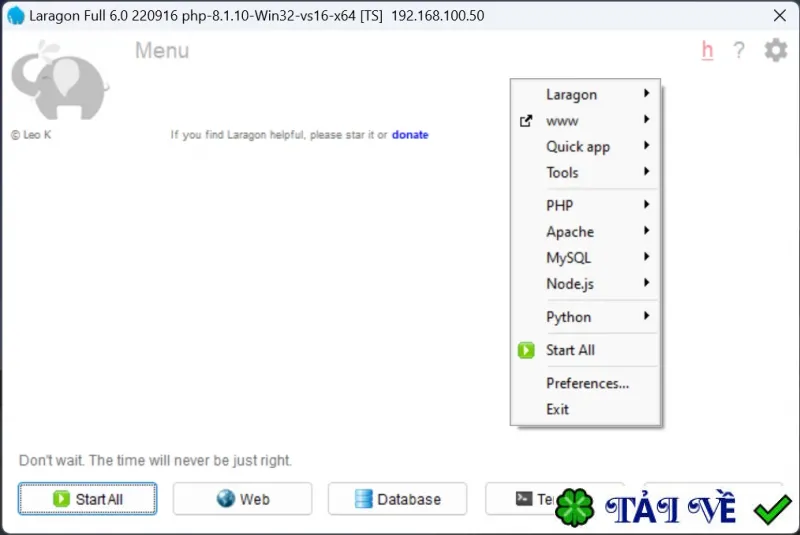Viewport: 800px width, 535px height.
Task: Click the Laragon title bar app icon
Action: coord(16,15)
